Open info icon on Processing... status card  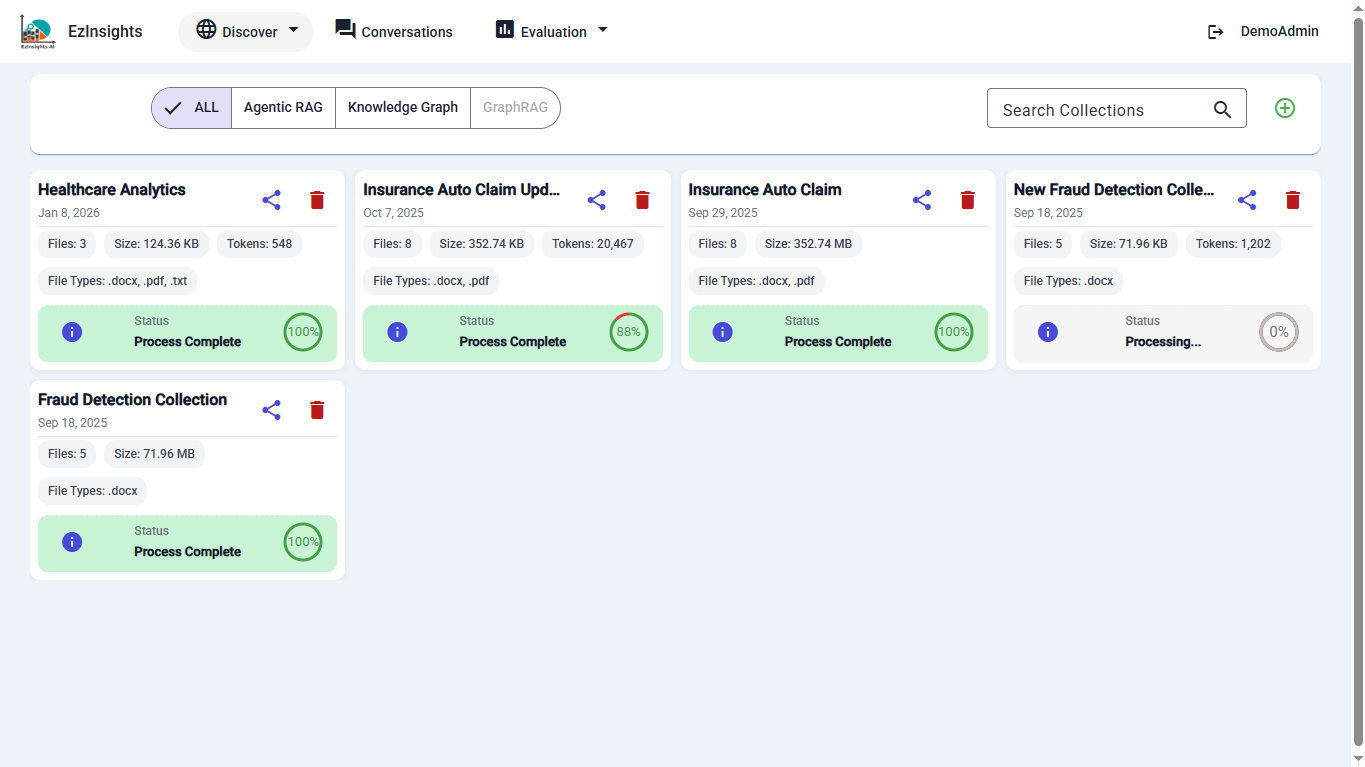(x=1048, y=332)
